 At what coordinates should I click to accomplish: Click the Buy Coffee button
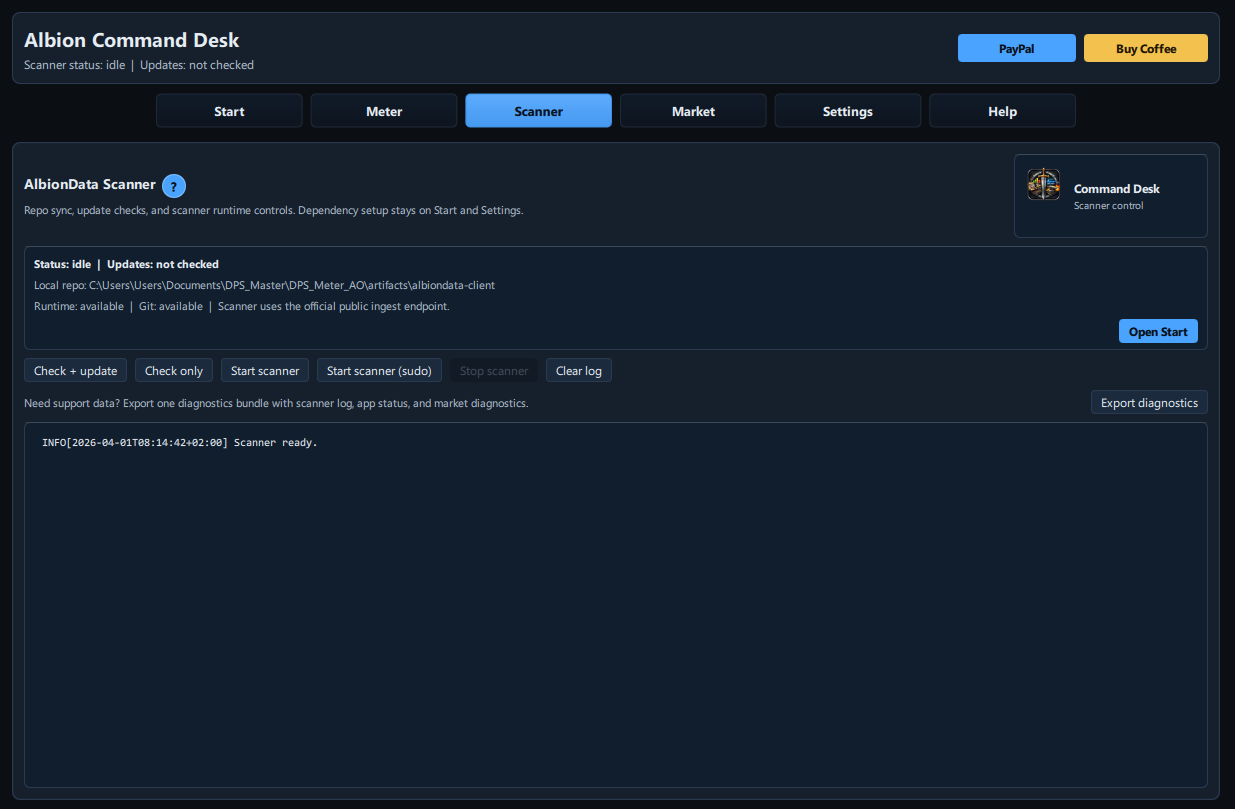pyautogui.click(x=1145, y=47)
